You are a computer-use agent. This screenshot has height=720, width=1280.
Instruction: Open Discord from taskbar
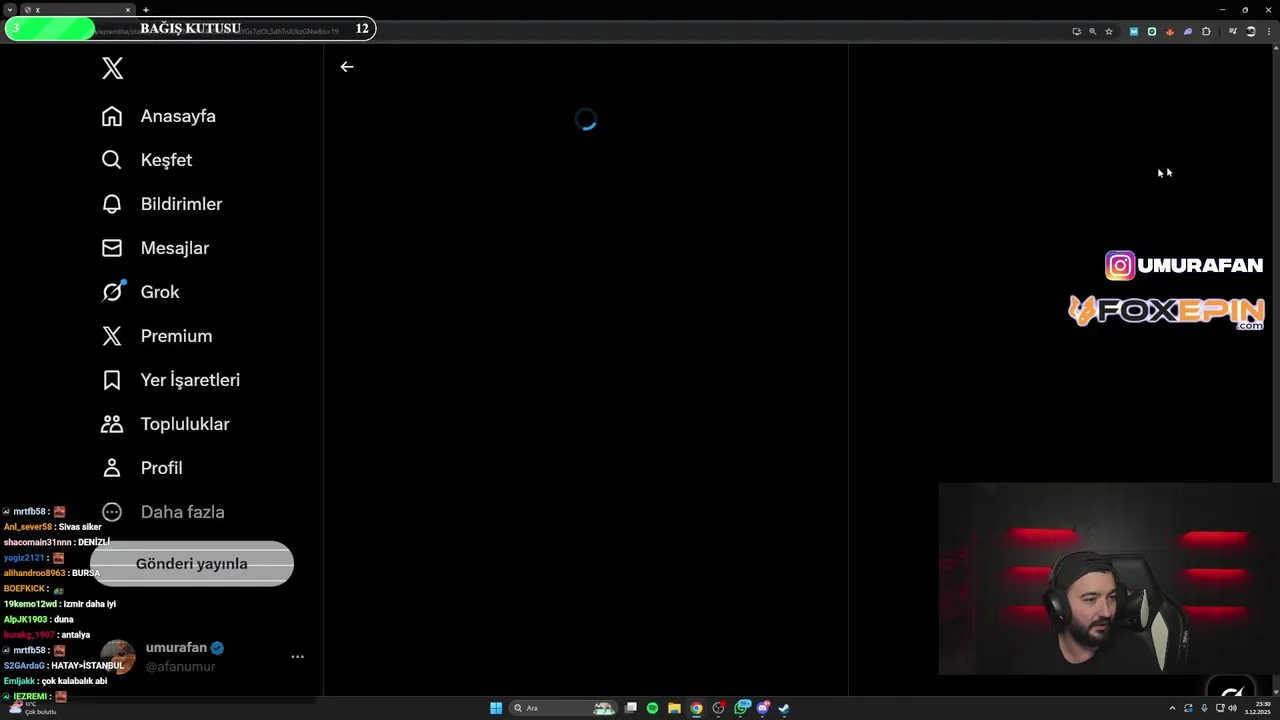pyautogui.click(x=763, y=708)
